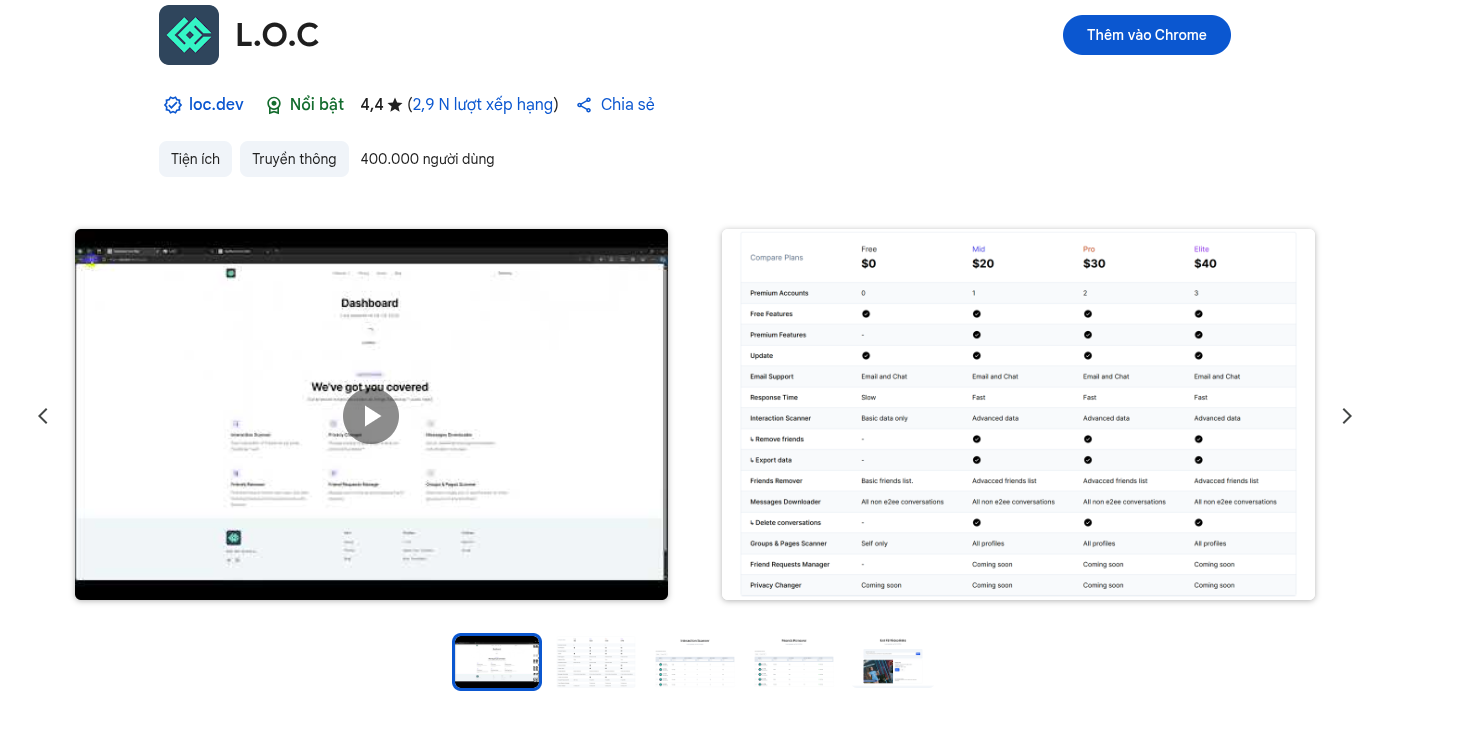Click the Slow response time value
Image resolution: width=1459 pixels, height=732 pixels.
(870, 397)
